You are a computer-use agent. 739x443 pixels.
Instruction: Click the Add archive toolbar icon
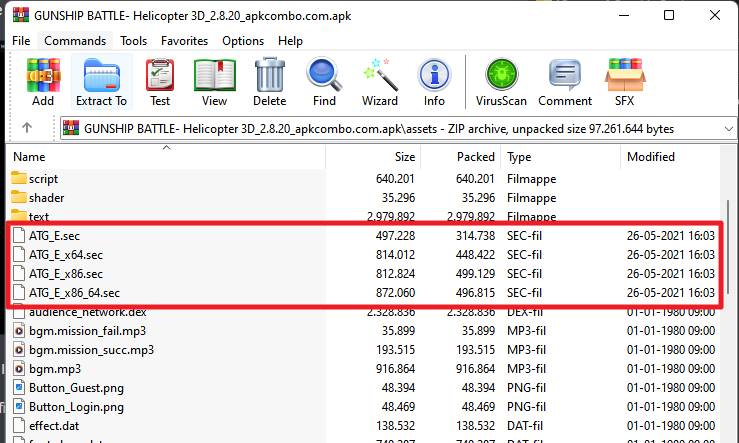pos(43,75)
